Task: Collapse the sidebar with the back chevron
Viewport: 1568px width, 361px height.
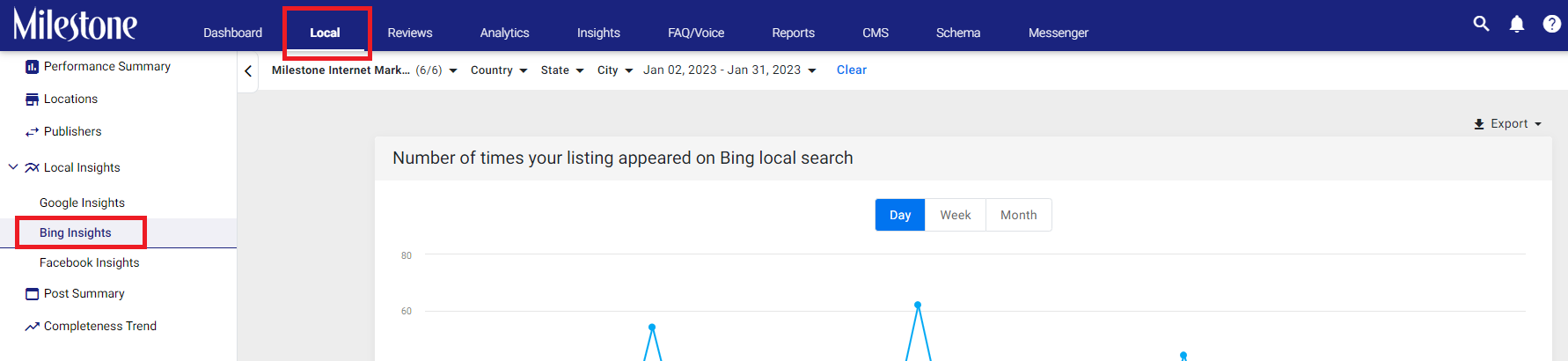Action: pyautogui.click(x=248, y=71)
